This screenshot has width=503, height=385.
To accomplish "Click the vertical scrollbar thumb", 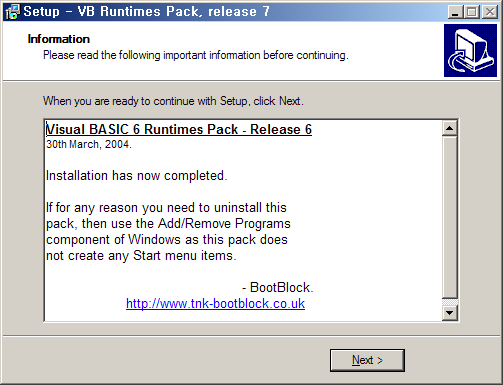I will tap(449, 217).
